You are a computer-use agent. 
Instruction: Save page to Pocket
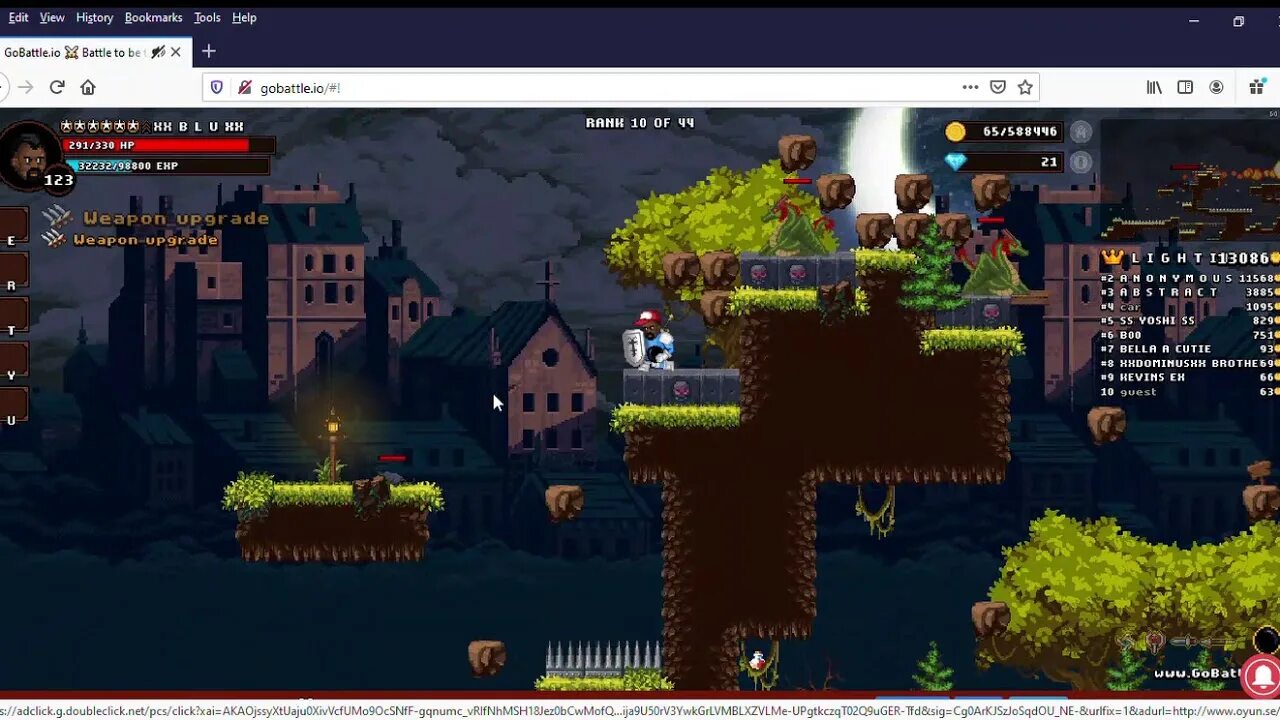pyautogui.click(x=997, y=87)
